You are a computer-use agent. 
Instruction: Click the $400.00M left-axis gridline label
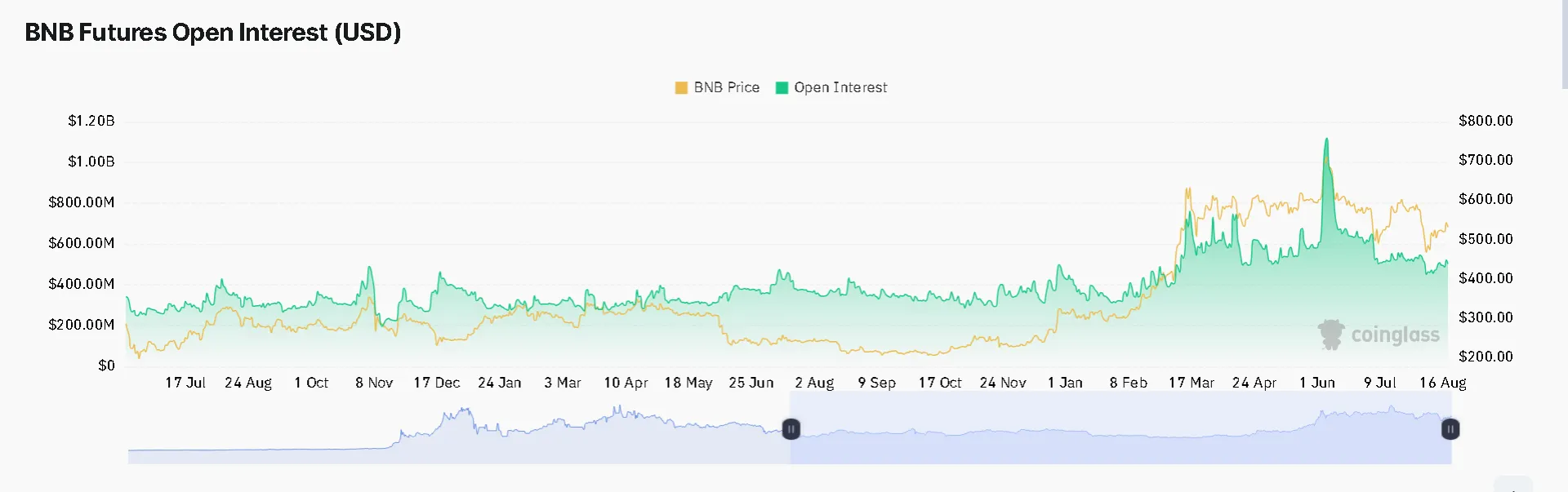tap(82, 284)
